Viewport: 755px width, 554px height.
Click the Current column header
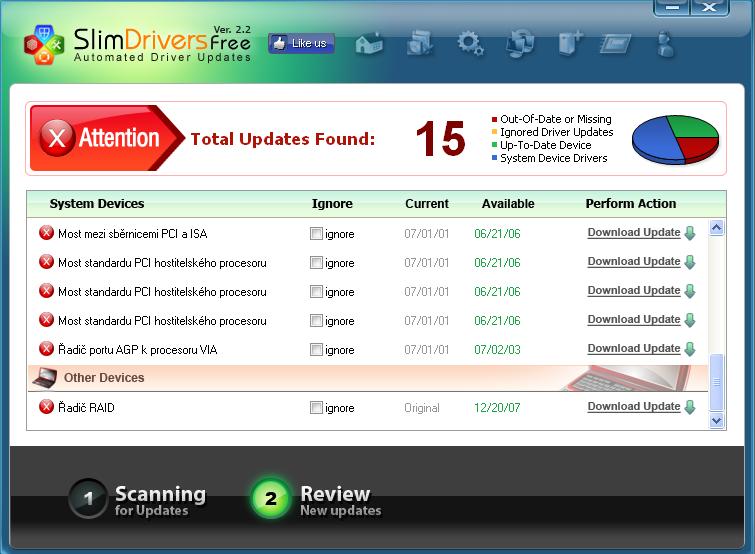click(x=427, y=204)
